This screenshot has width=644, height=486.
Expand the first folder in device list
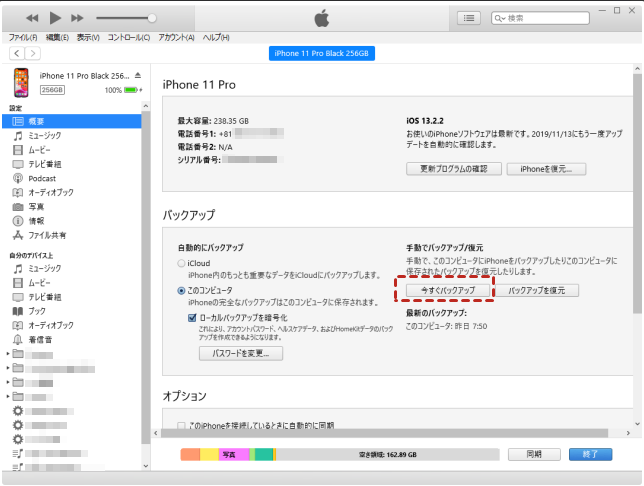[8, 354]
